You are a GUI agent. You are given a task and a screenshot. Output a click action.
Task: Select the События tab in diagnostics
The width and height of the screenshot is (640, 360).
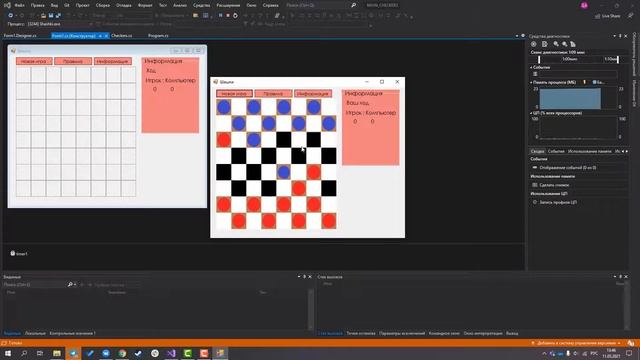[556, 151]
